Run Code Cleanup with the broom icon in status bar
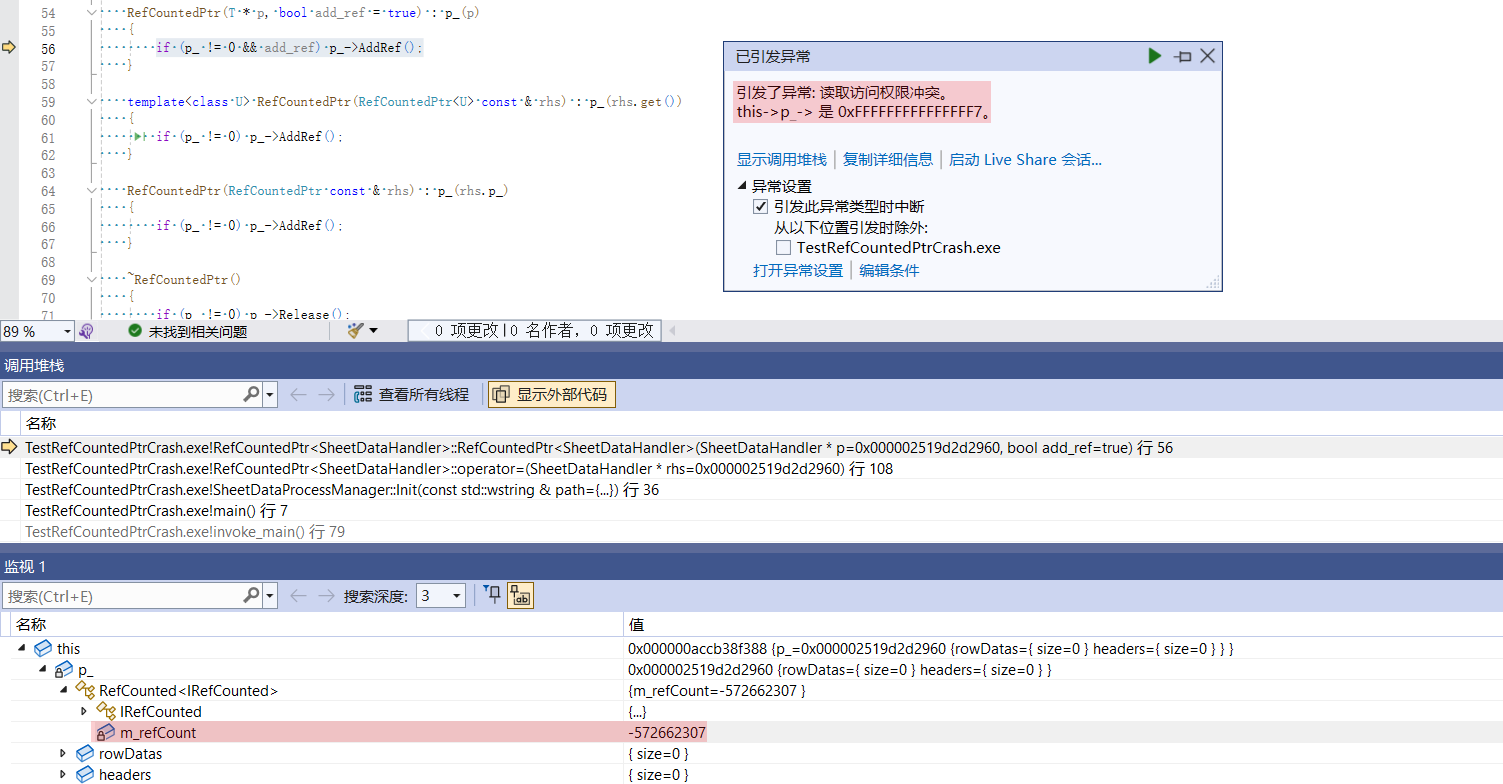 (x=355, y=330)
